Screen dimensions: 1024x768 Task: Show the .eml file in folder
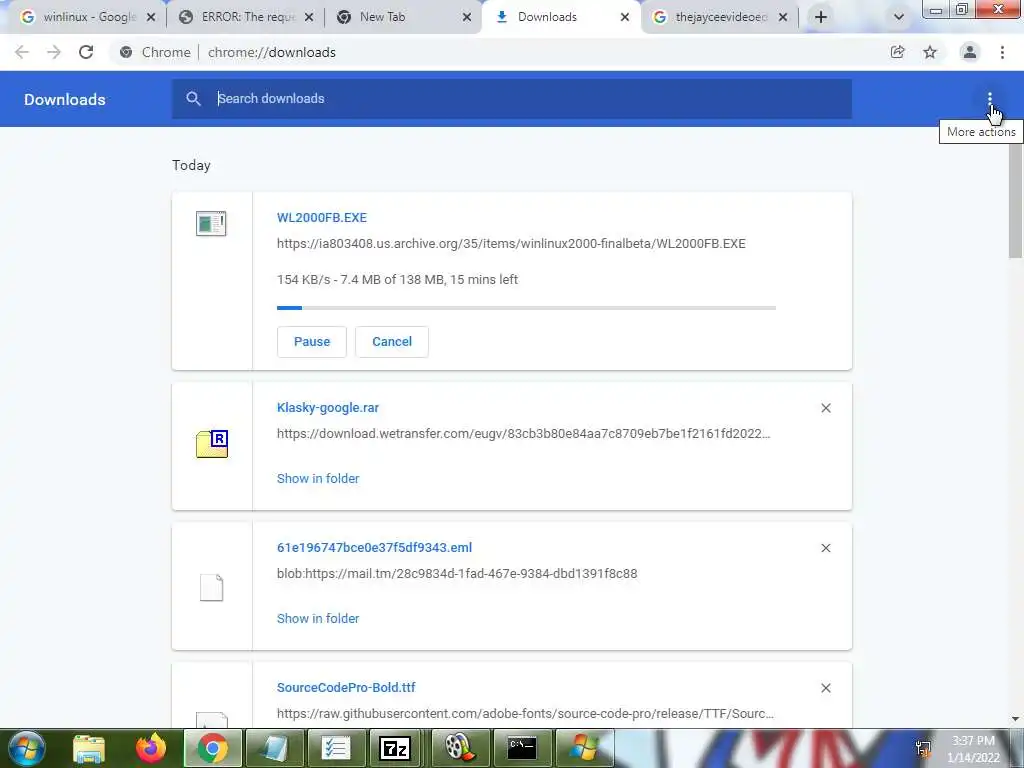(318, 618)
